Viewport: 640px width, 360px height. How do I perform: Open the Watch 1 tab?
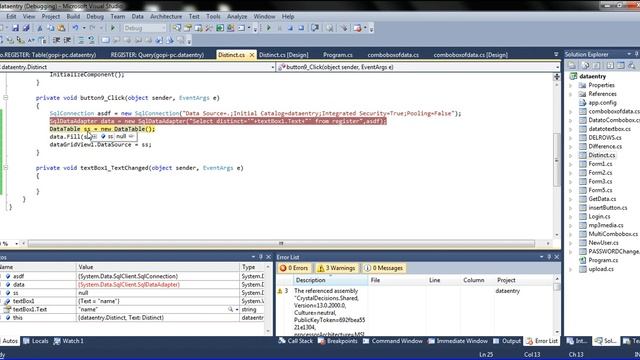[69, 341]
